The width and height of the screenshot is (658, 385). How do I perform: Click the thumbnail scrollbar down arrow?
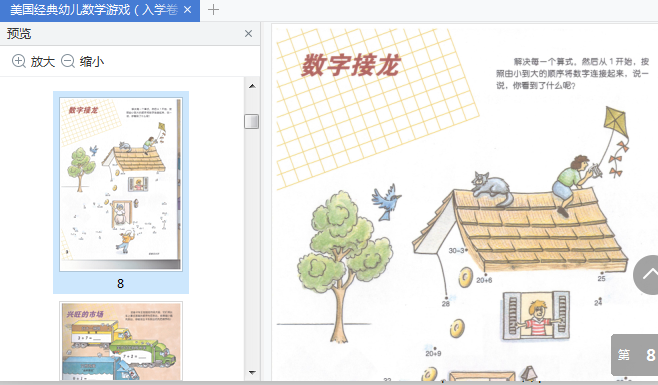(252, 372)
